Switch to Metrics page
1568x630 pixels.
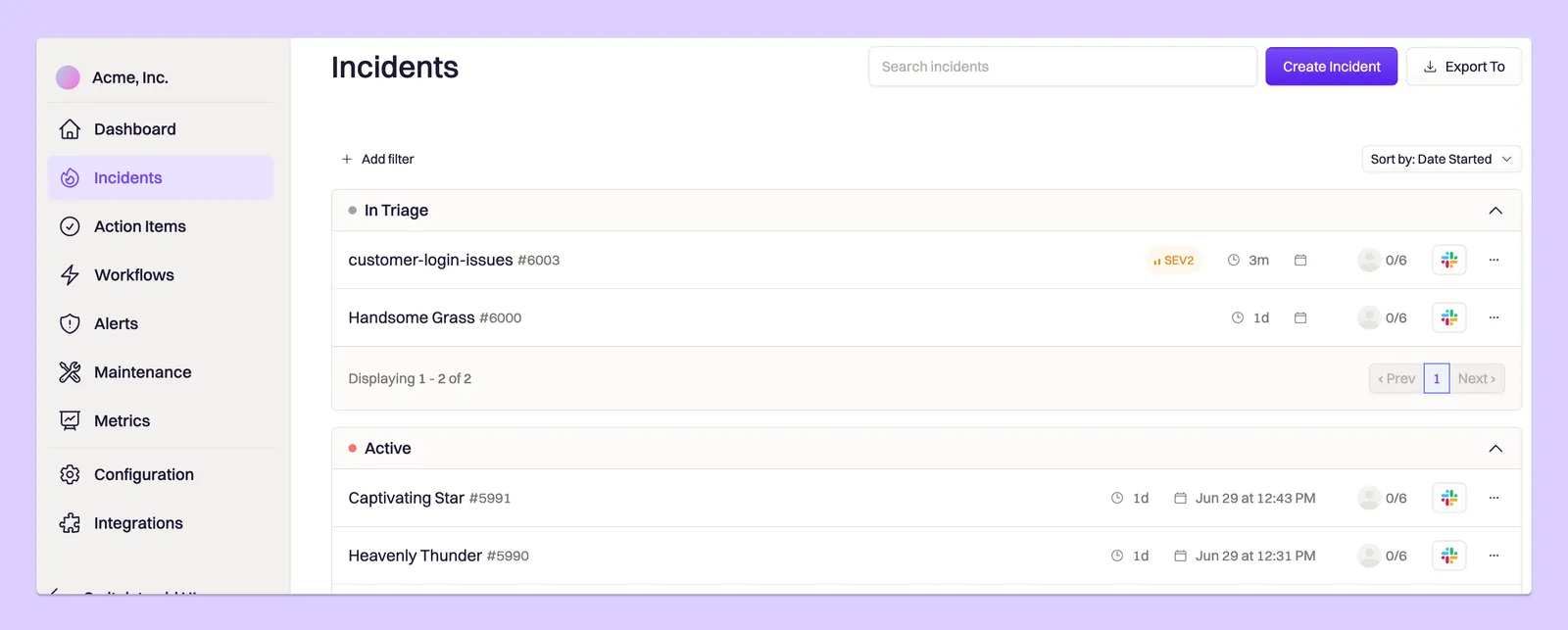tap(122, 421)
